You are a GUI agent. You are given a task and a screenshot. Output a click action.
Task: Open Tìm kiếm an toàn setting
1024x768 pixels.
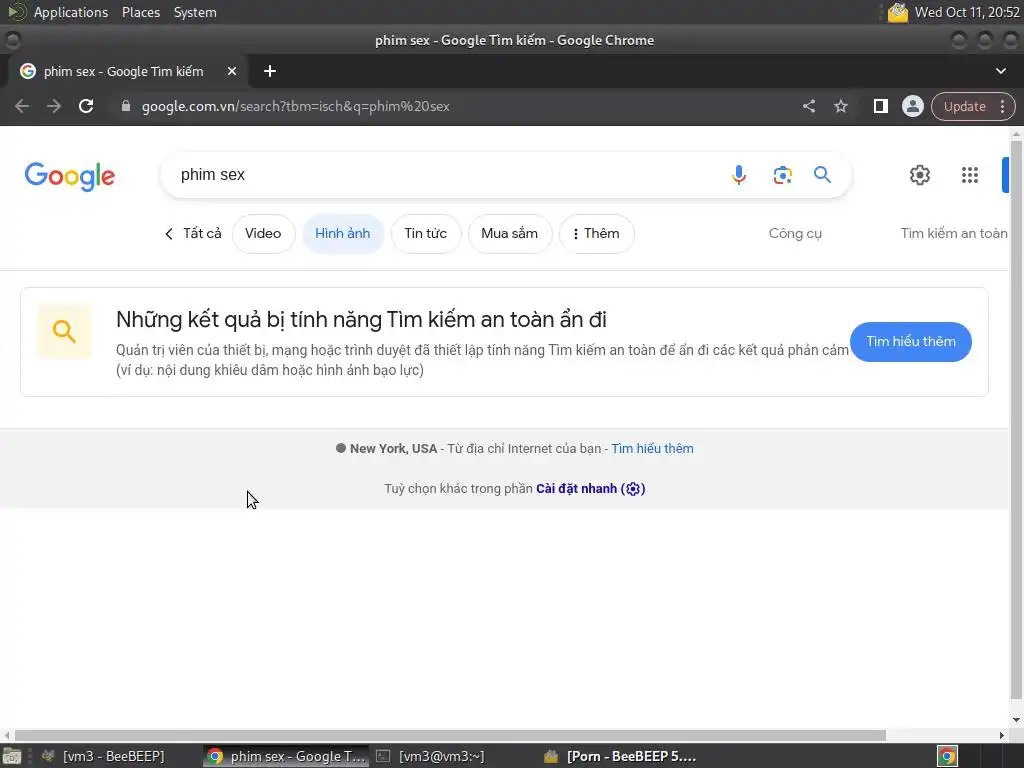[x=953, y=233]
